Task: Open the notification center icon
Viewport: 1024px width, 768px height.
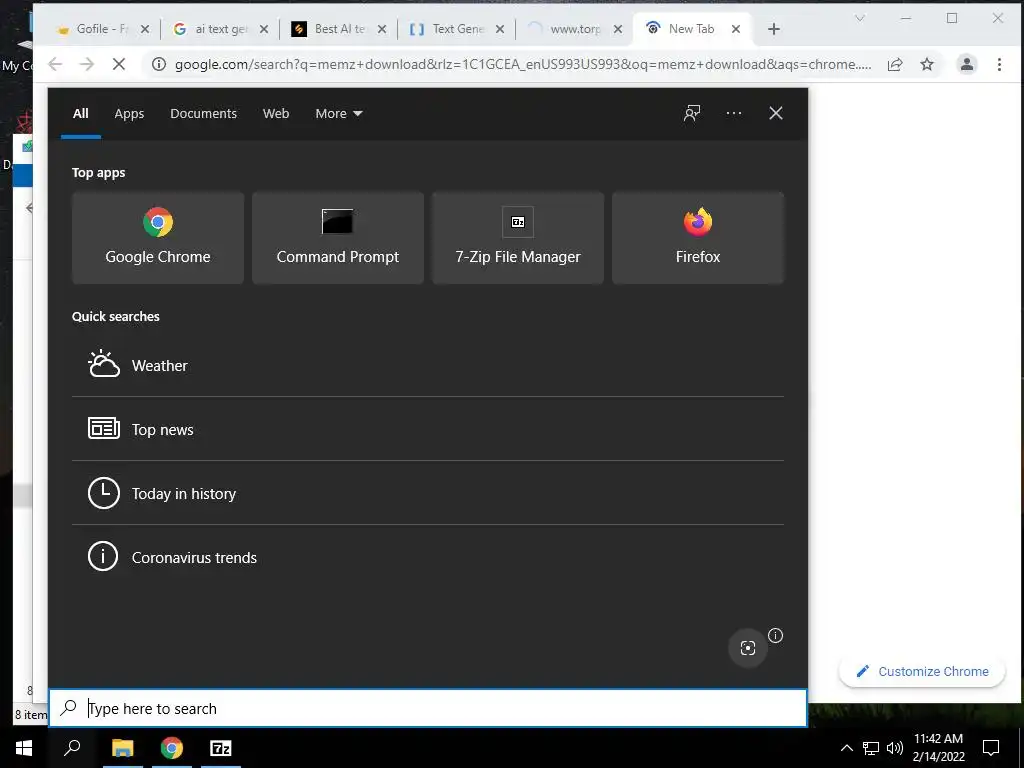Action: pyautogui.click(x=991, y=748)
